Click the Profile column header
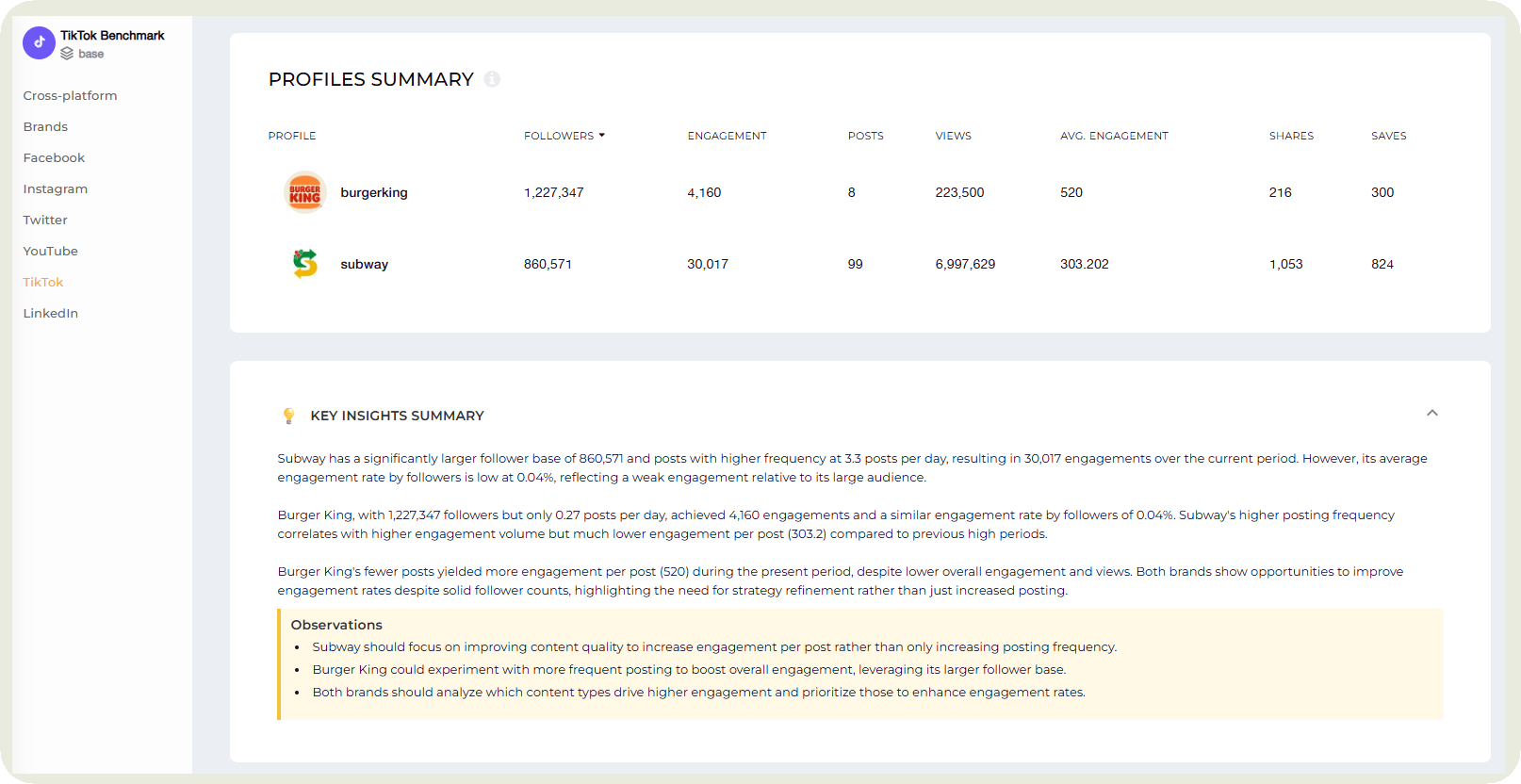This screenshot has height=784, width=1521. click(291, 136)
